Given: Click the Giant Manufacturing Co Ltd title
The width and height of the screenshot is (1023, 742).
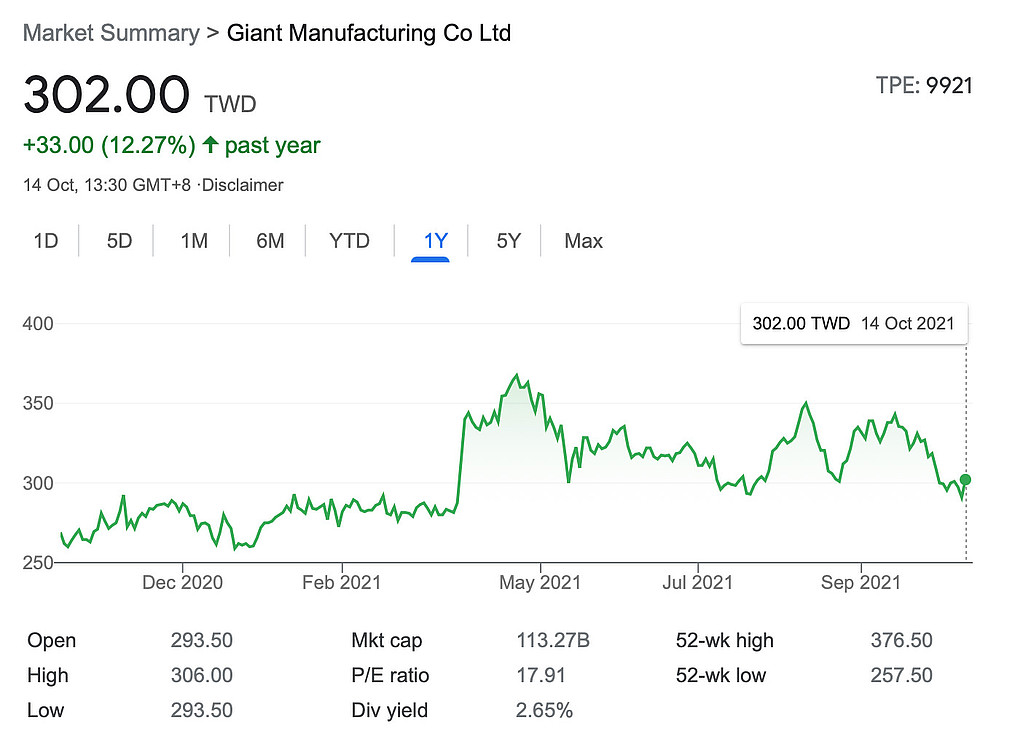Looking at the screenshot, I should tap(369, 33).
